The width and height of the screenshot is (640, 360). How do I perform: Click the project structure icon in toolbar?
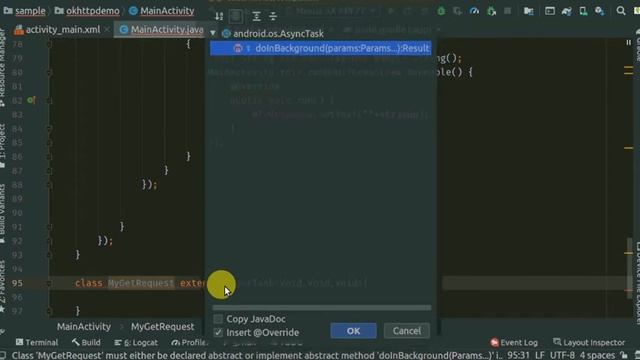coord(529,11)
